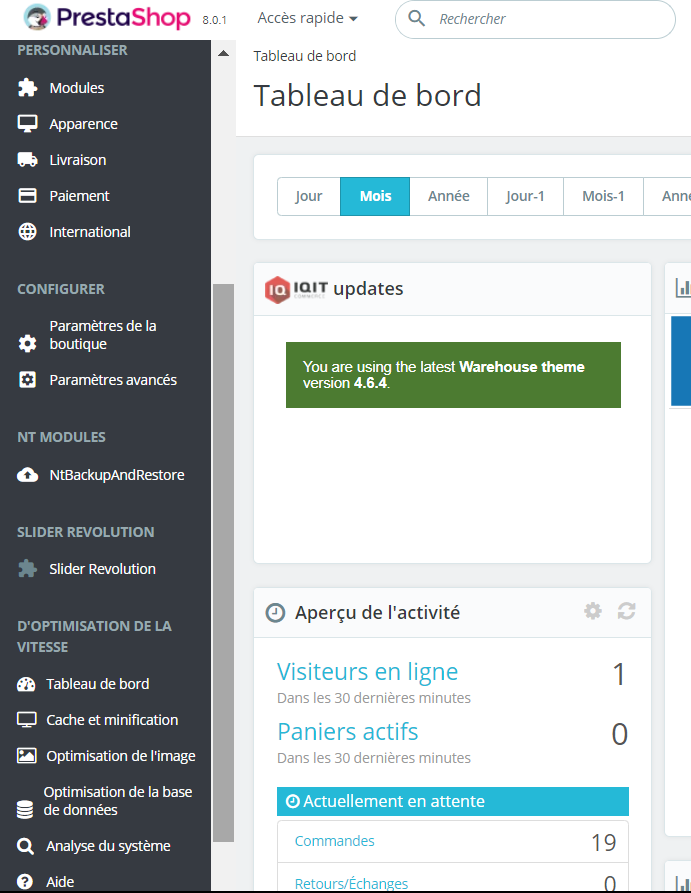Viewport: 691px width, 893px height.
Task: Click the Paniers actifs link
Action: (x=347, y=732)
